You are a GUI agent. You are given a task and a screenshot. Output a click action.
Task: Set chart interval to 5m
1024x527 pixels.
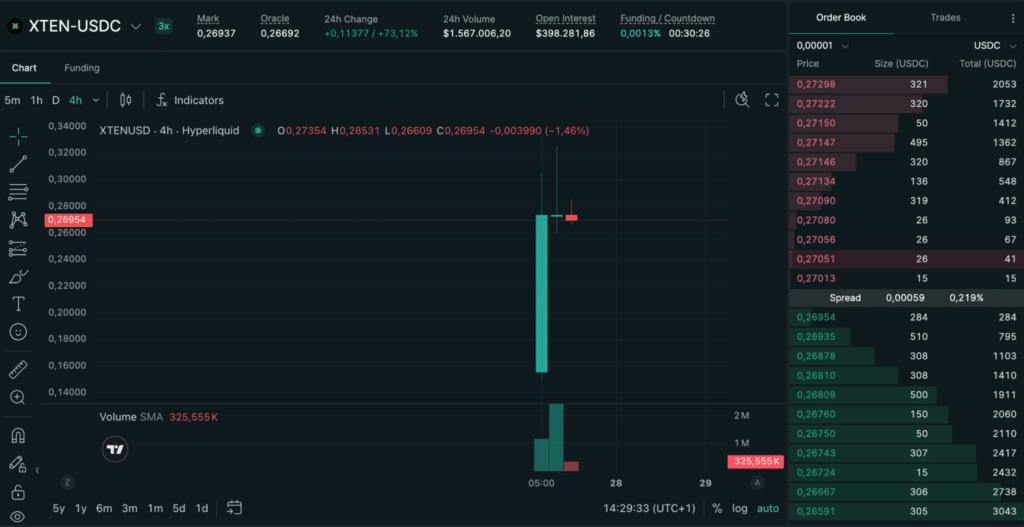(12, 100)
